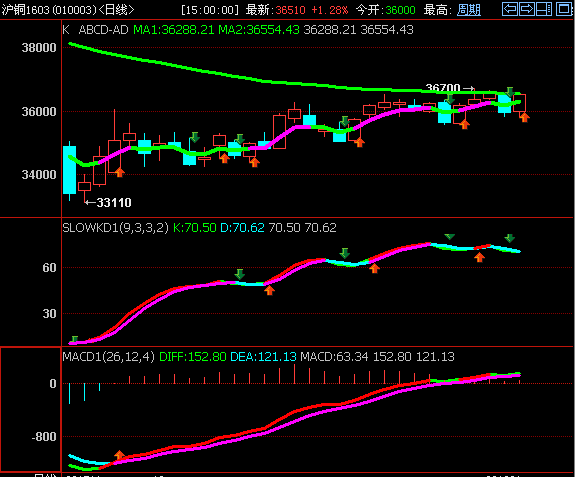This screenshot has width=575, height=477.
Task: Switch to the split-pane layout icon
Action: (544, 9)
